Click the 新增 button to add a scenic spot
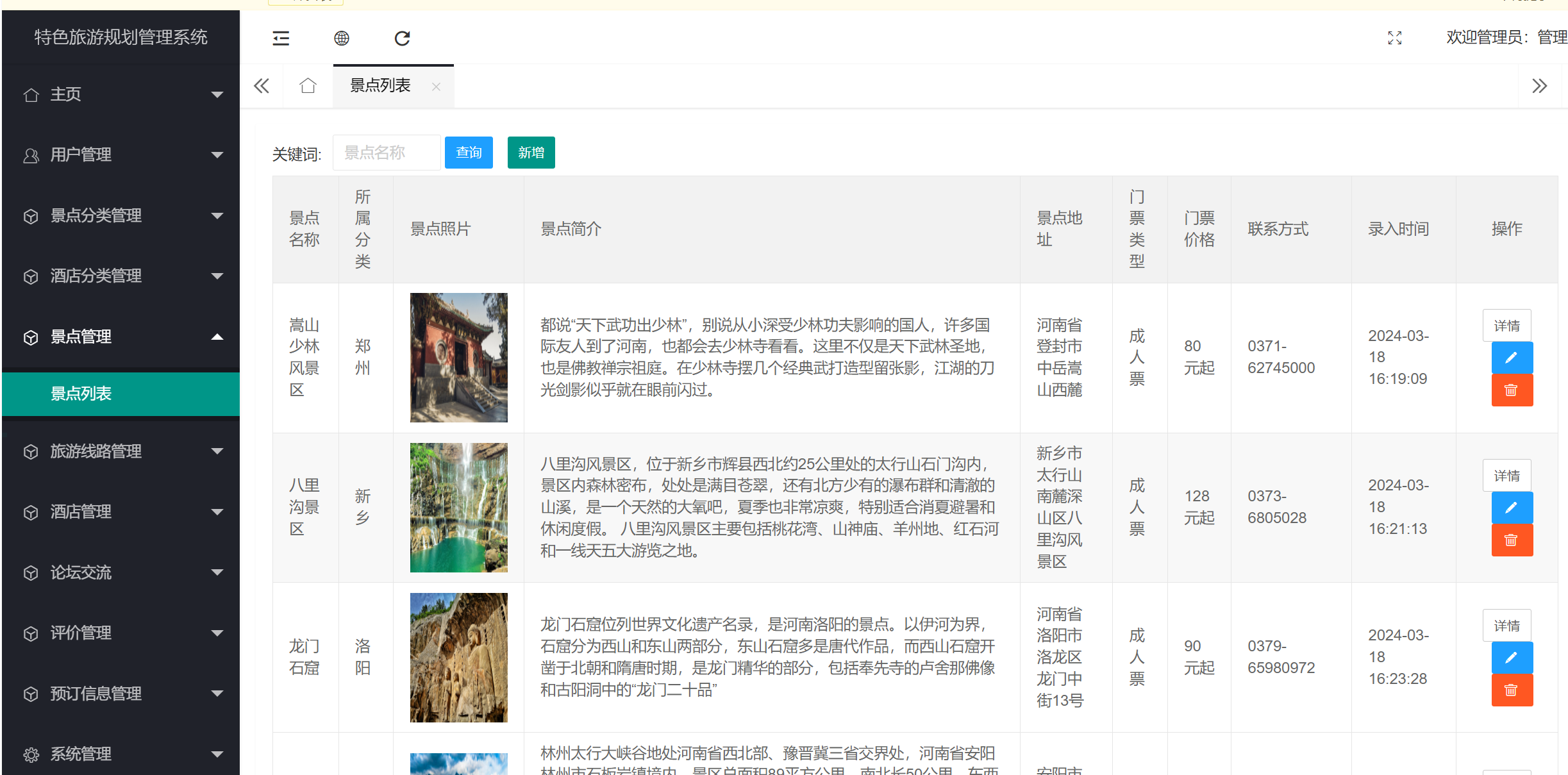Screen dimensions: 1568x775 (x=531, y=152)
